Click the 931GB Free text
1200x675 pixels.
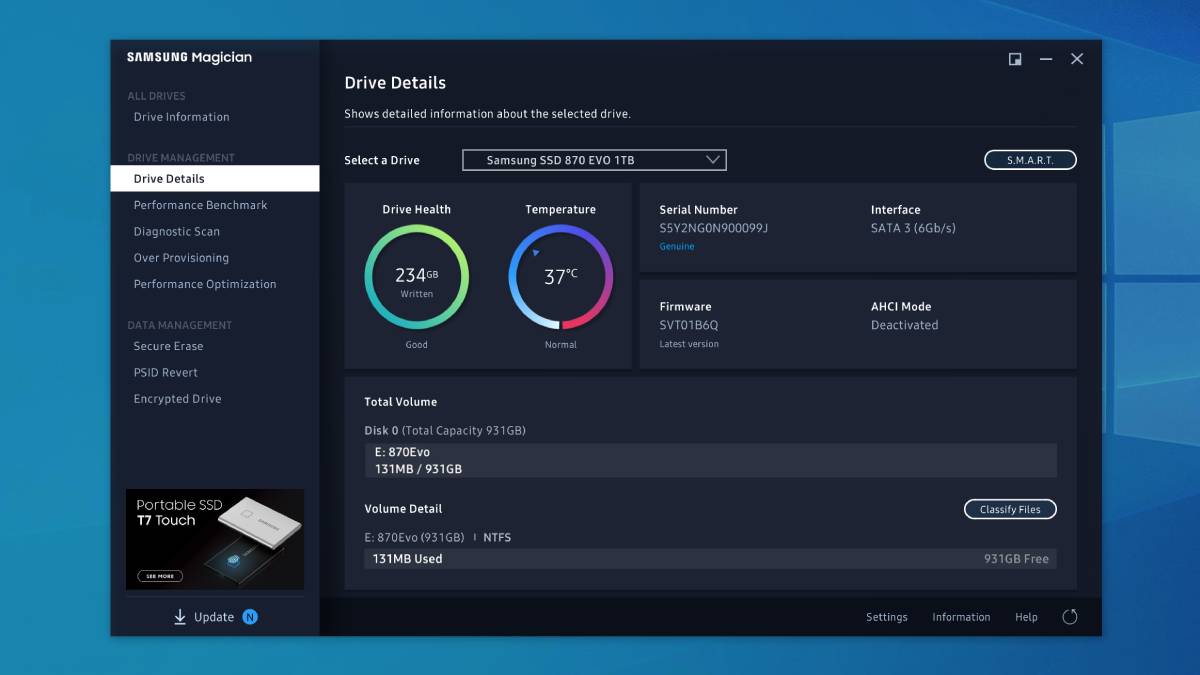1016,559
